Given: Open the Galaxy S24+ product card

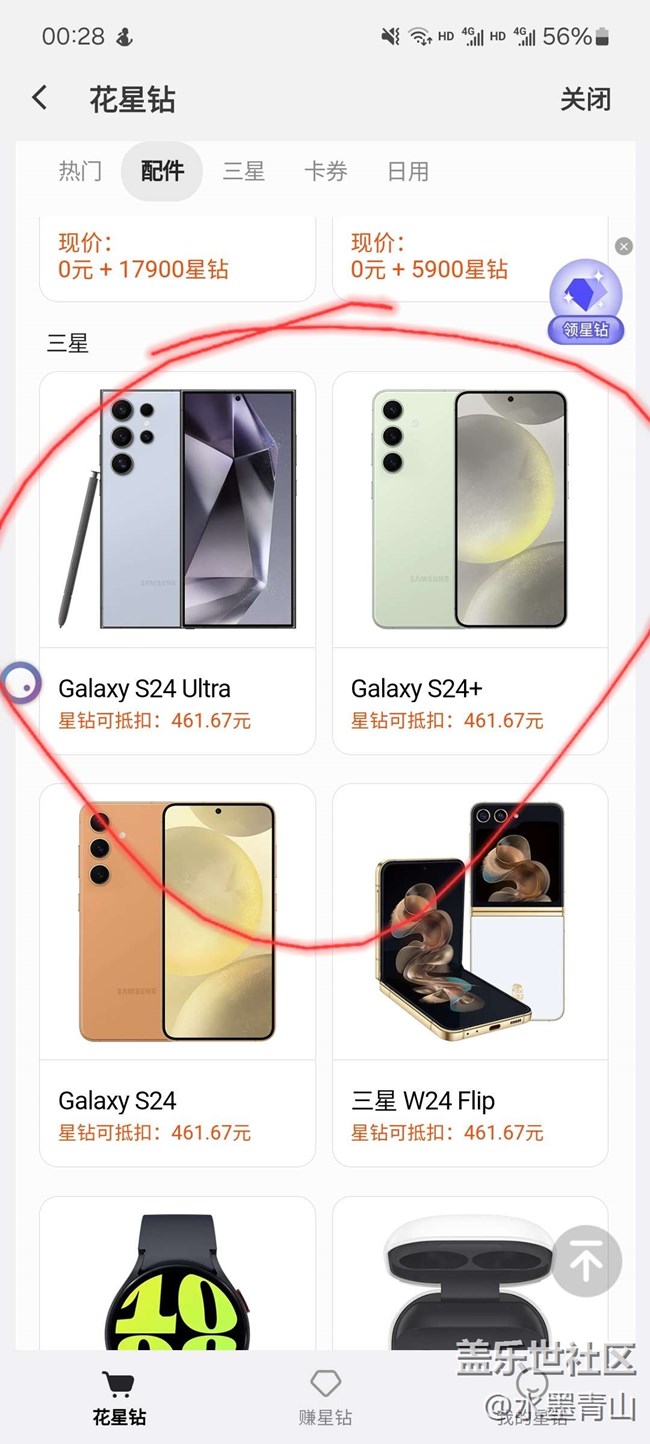Looking at the screenshot, I should pyautogui.click(x=470, y=563).
